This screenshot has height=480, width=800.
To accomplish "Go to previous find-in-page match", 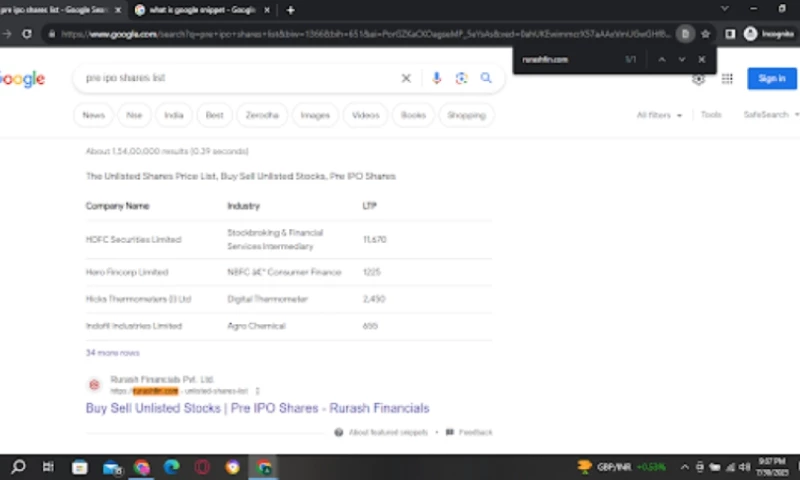I will click(662, 59).
